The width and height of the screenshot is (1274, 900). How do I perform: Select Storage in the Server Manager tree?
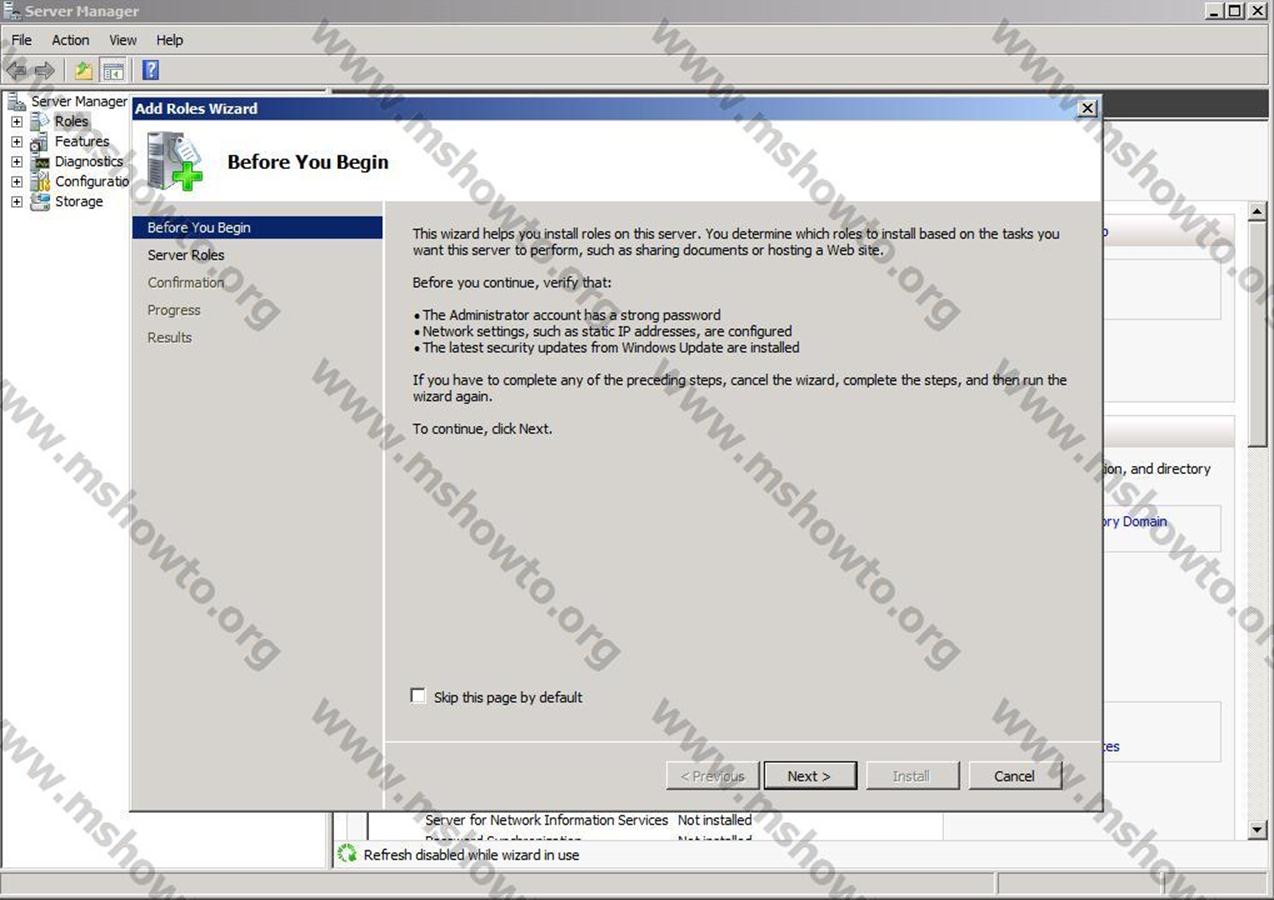[79, 202]
